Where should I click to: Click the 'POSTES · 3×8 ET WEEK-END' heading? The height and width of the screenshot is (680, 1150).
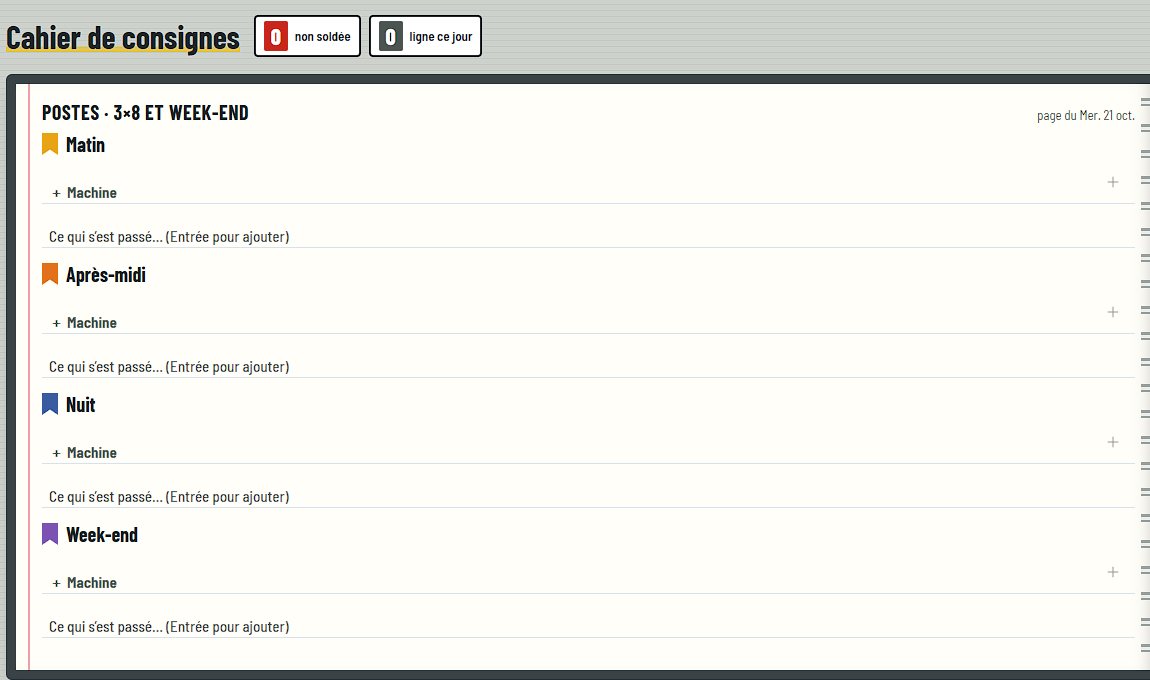(x=145, y=112)
